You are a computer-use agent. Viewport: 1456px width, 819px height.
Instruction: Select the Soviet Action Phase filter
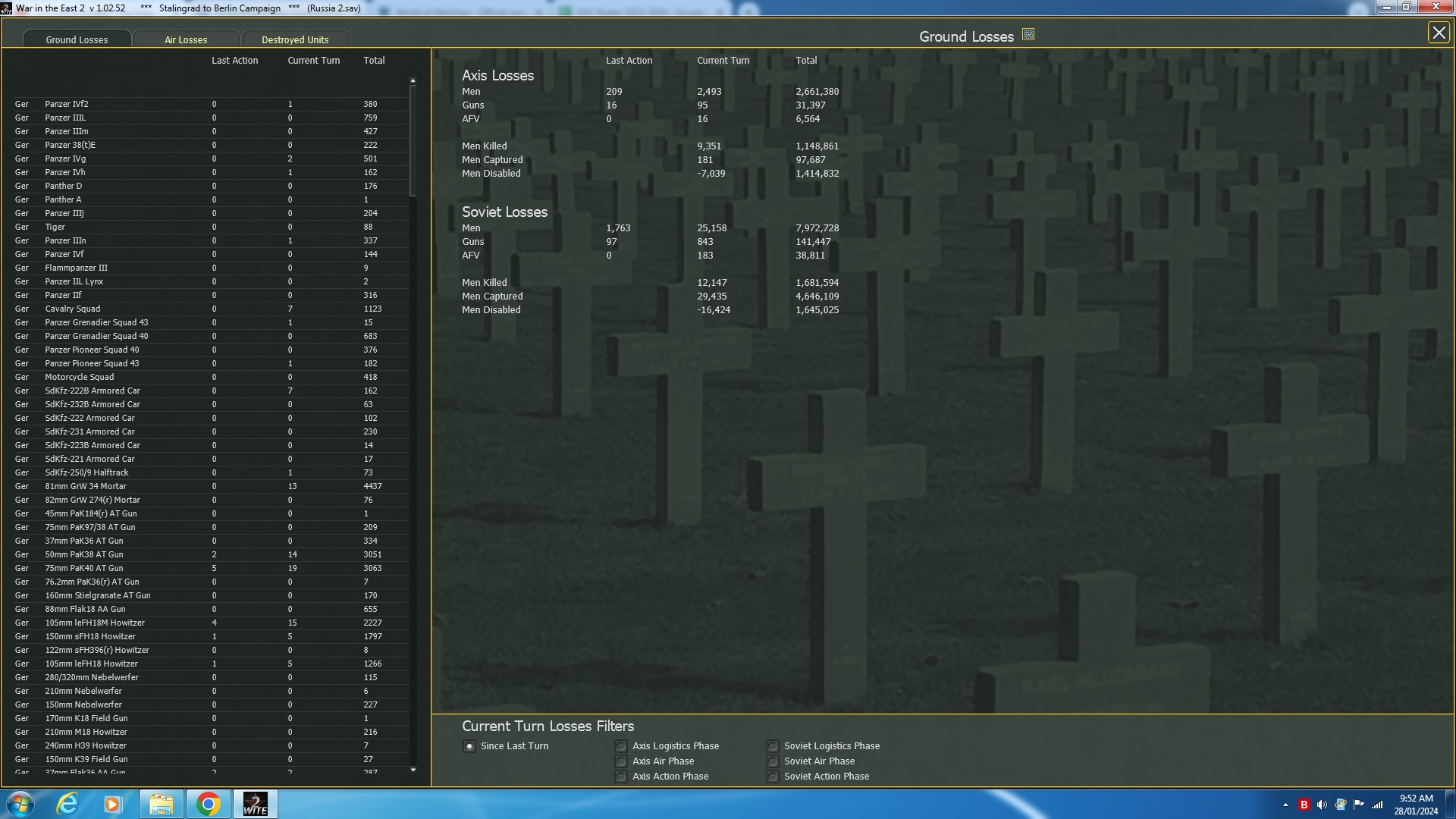(773, 777)
